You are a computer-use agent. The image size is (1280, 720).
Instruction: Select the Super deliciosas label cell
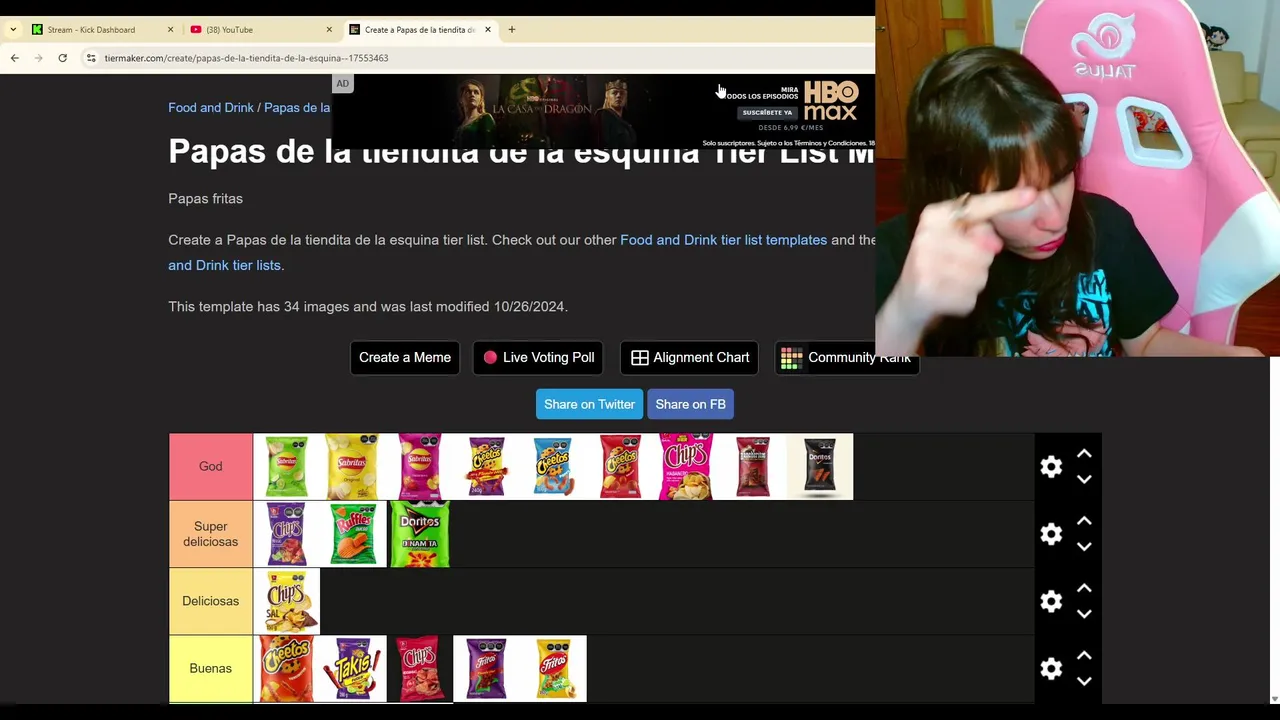[211, 534]
